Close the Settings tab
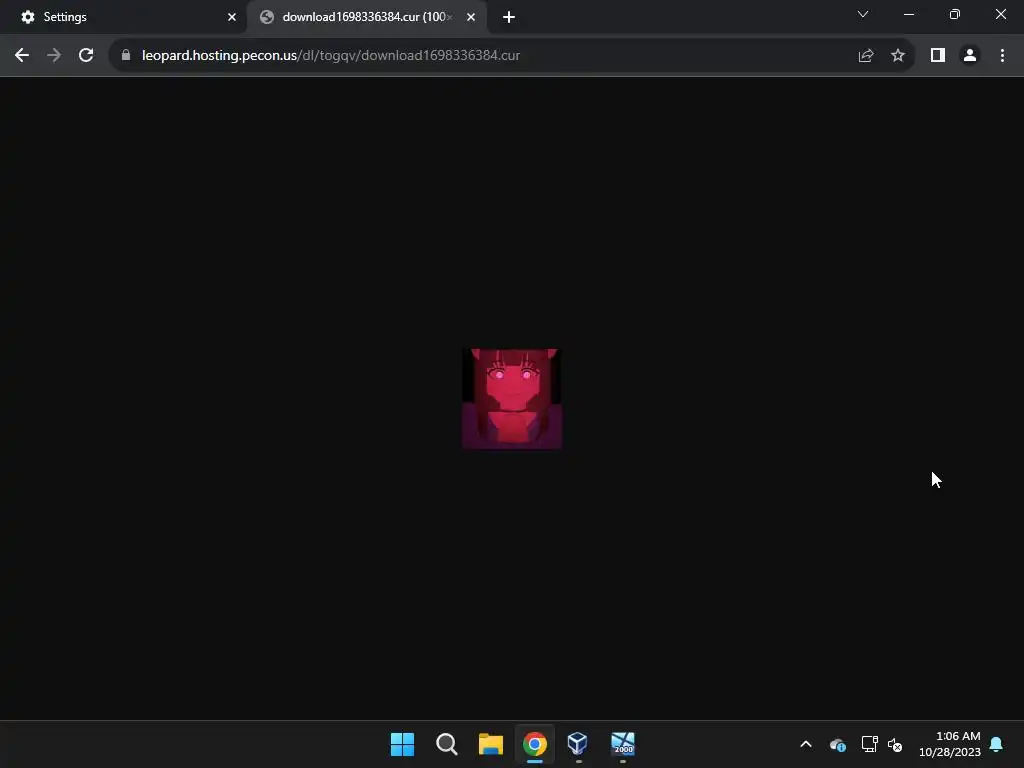This screenshot has height=768, width=1024. coord(232,17)
